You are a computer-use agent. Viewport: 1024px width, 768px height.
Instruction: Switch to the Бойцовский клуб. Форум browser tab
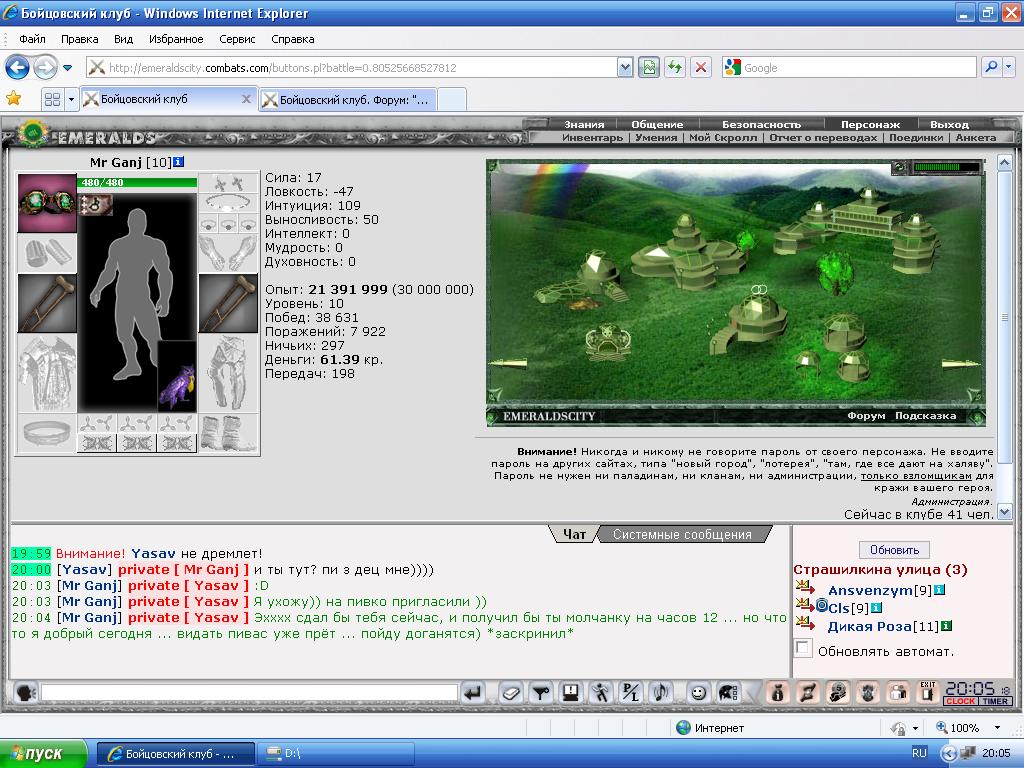click(347, 99)
